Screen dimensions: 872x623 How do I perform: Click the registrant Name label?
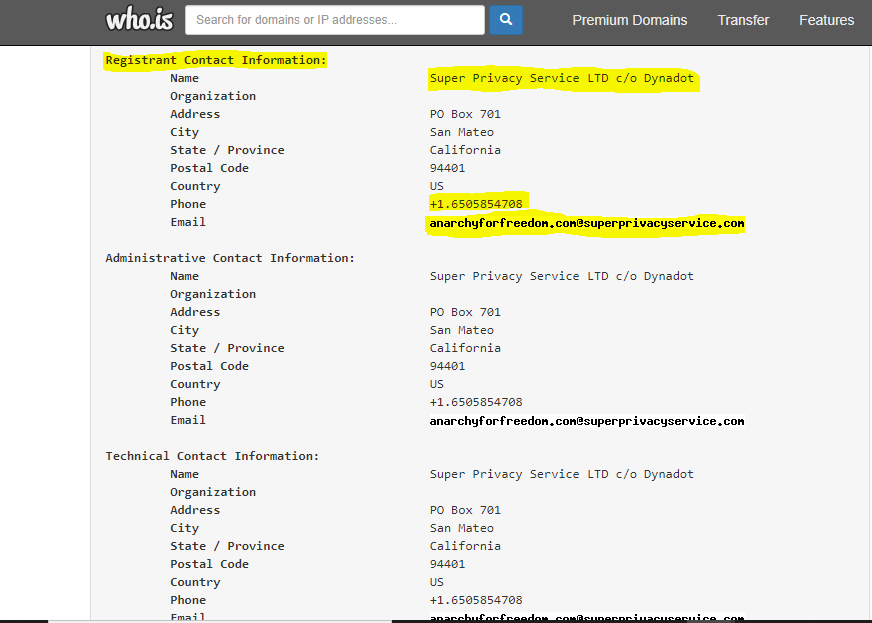pos(184,78)
